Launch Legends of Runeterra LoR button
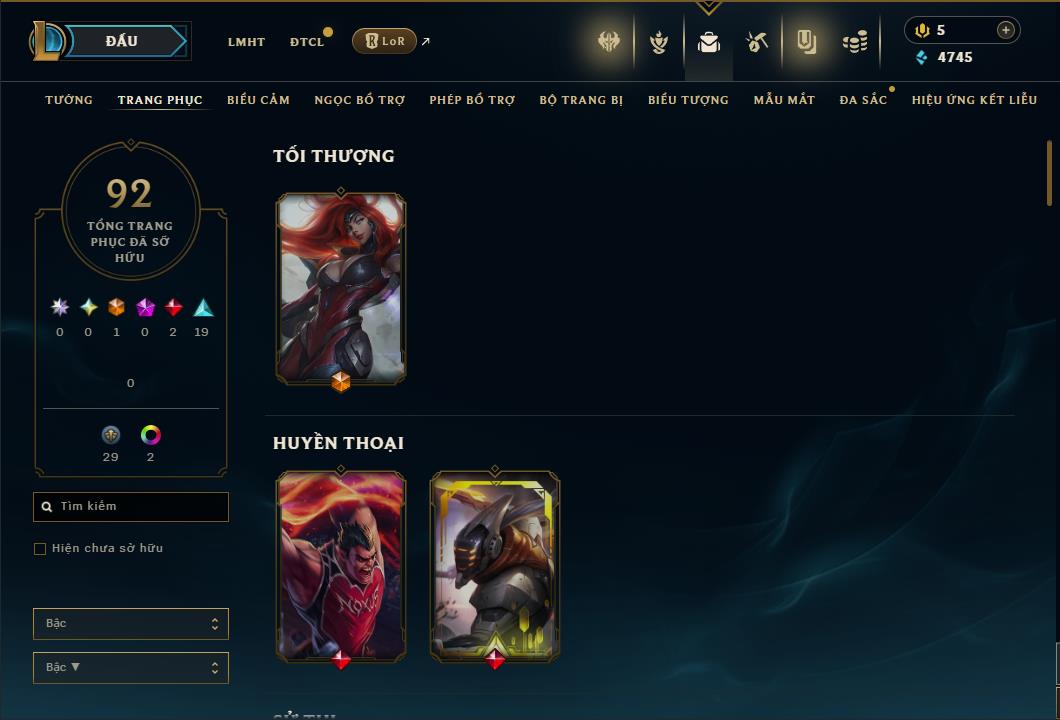 [384, 41]
